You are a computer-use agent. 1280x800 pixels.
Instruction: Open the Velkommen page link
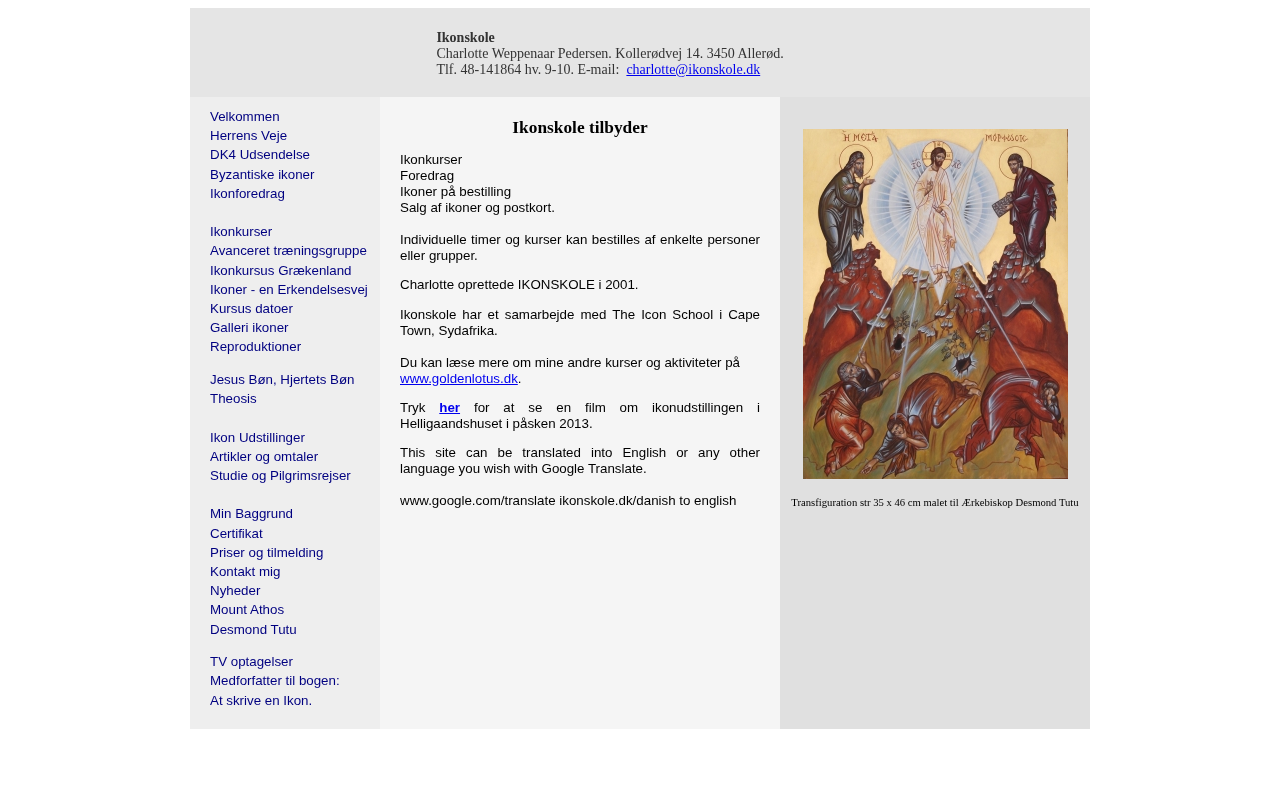(245, 117)
